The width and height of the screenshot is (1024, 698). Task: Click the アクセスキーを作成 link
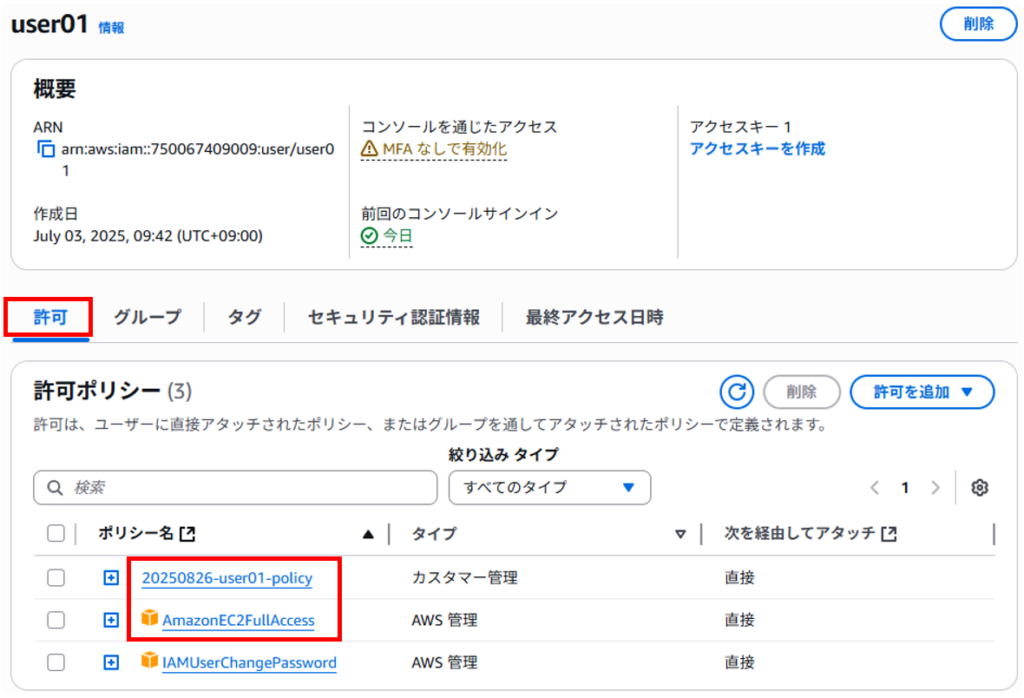click(757, 149)
